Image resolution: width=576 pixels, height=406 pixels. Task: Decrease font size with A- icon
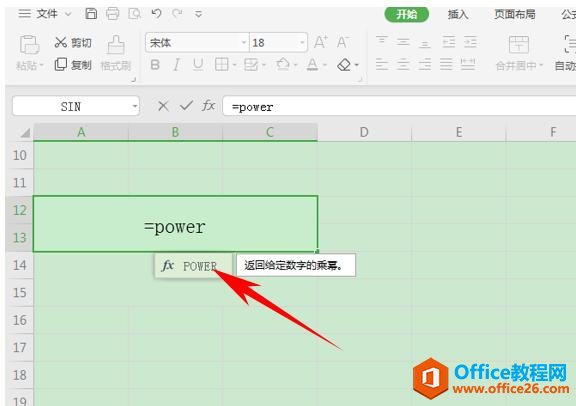click(343, 42)
